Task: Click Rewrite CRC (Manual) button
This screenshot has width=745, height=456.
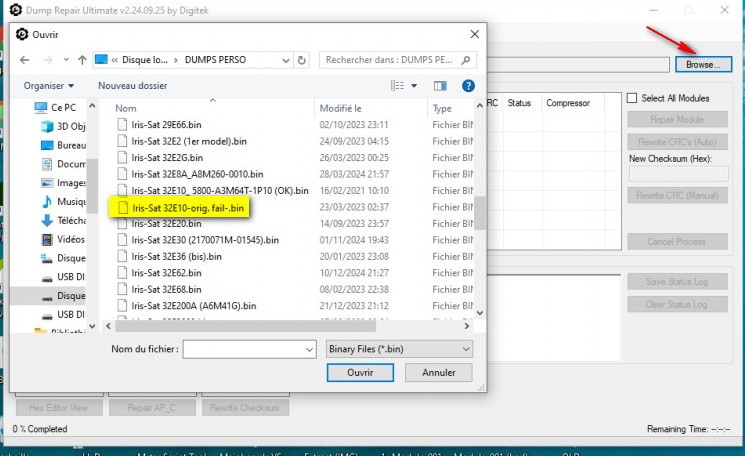Action: pyautogui.click(x=677, y=195)
